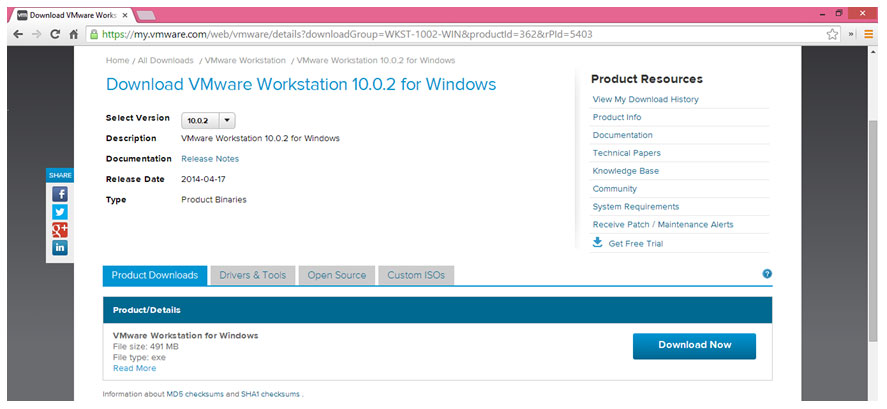Click the vertical page scrollbar thumb
This screenshot has width=887, height=409.
tap(873, 231)
